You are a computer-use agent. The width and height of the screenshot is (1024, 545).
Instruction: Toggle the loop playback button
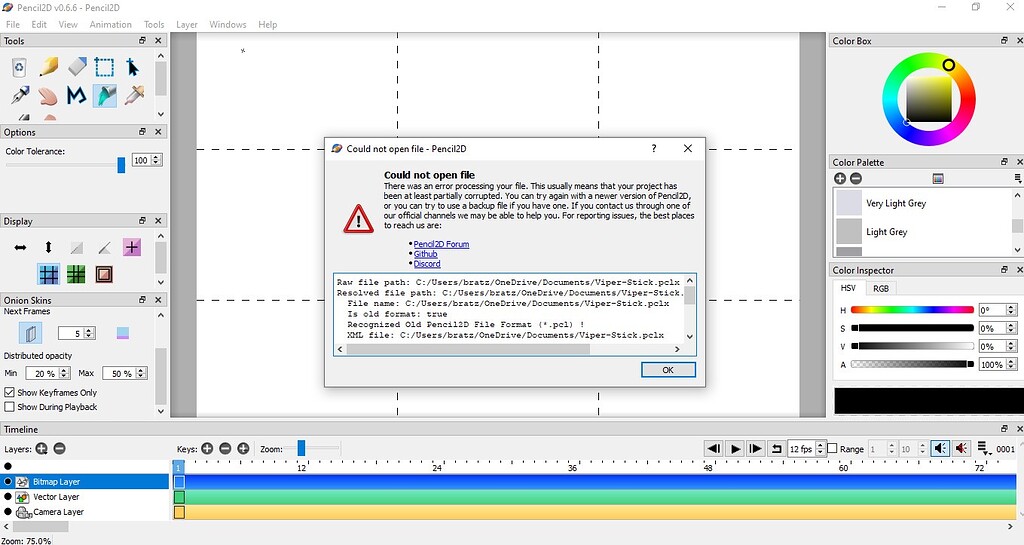click(776, 448)
